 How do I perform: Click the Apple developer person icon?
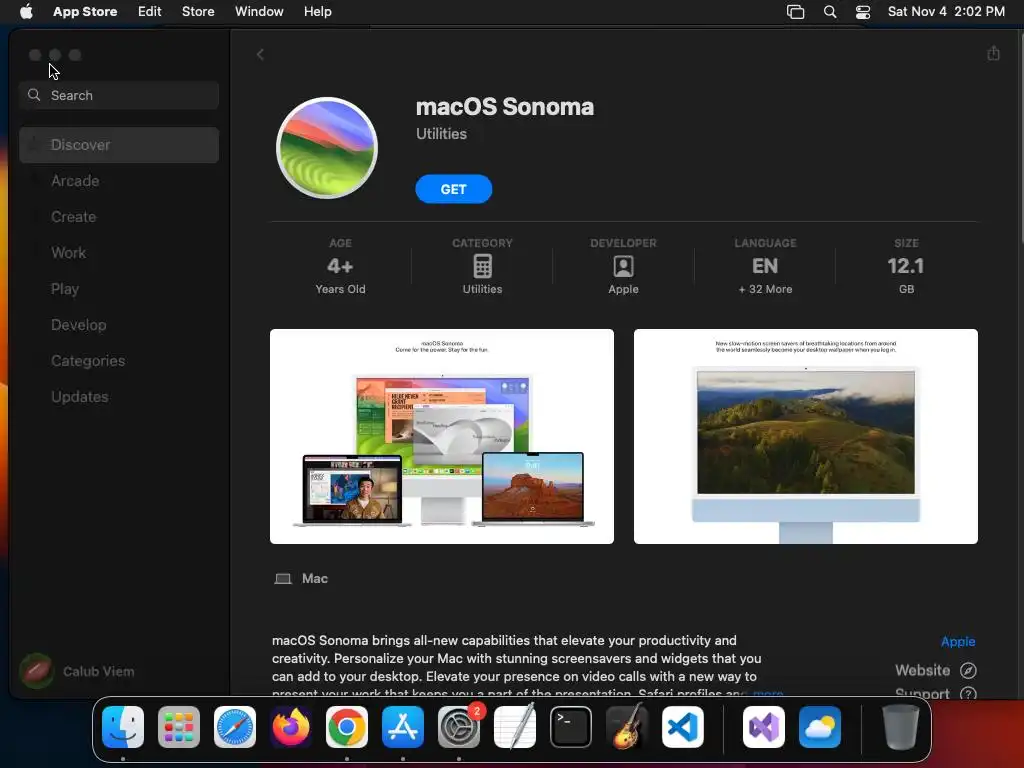pos(623,266)
